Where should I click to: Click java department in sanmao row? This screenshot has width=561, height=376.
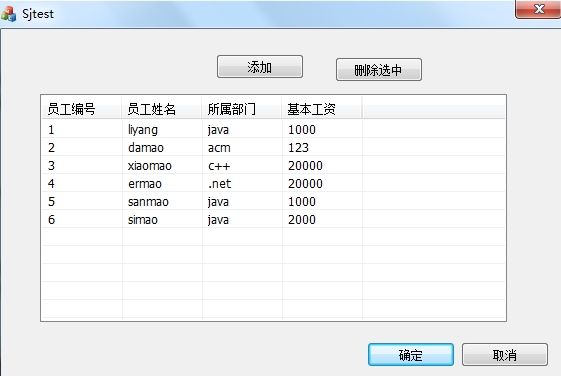click(x=243, y=201)
